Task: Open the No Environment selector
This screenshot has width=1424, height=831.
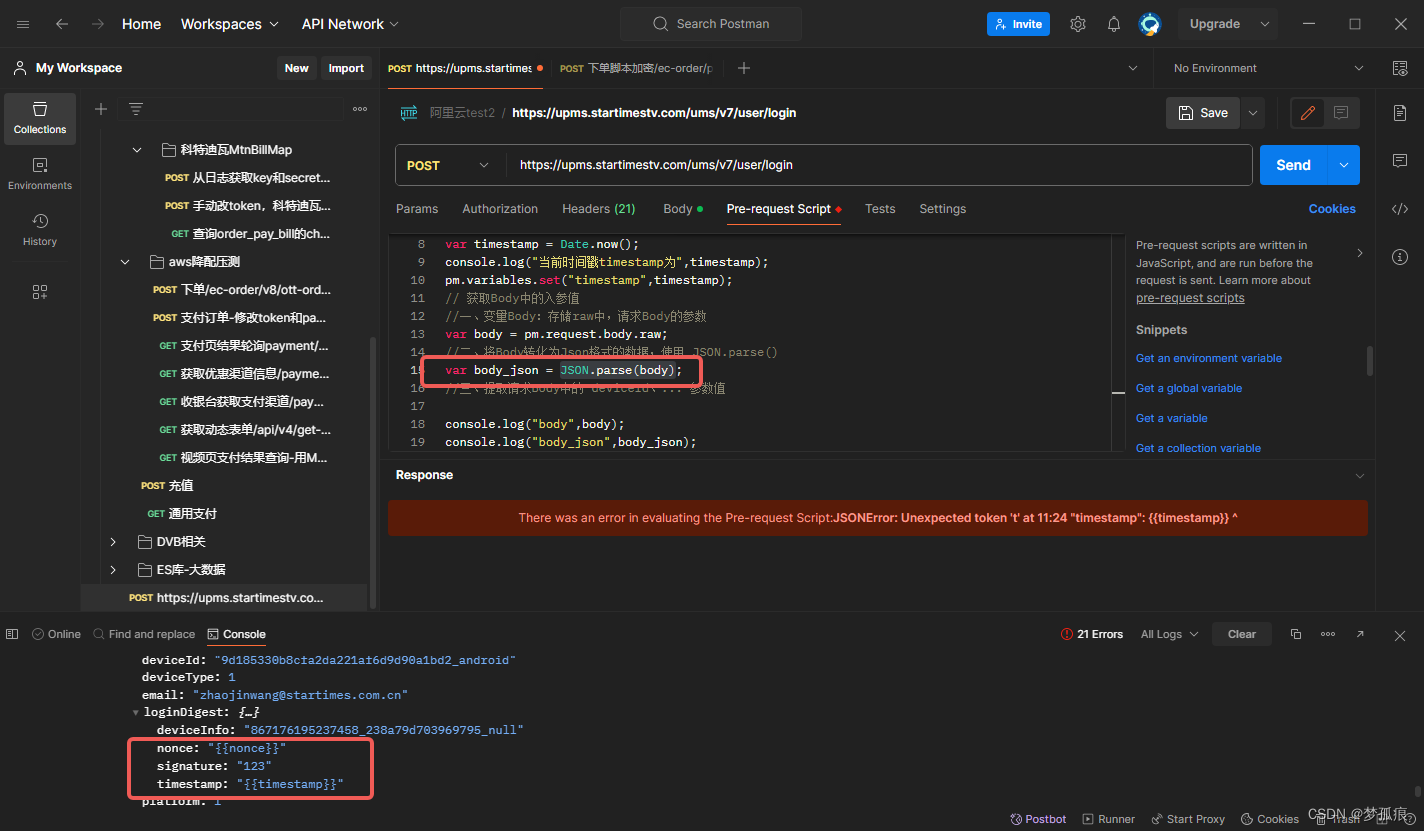Action: tap(1268, 68)
